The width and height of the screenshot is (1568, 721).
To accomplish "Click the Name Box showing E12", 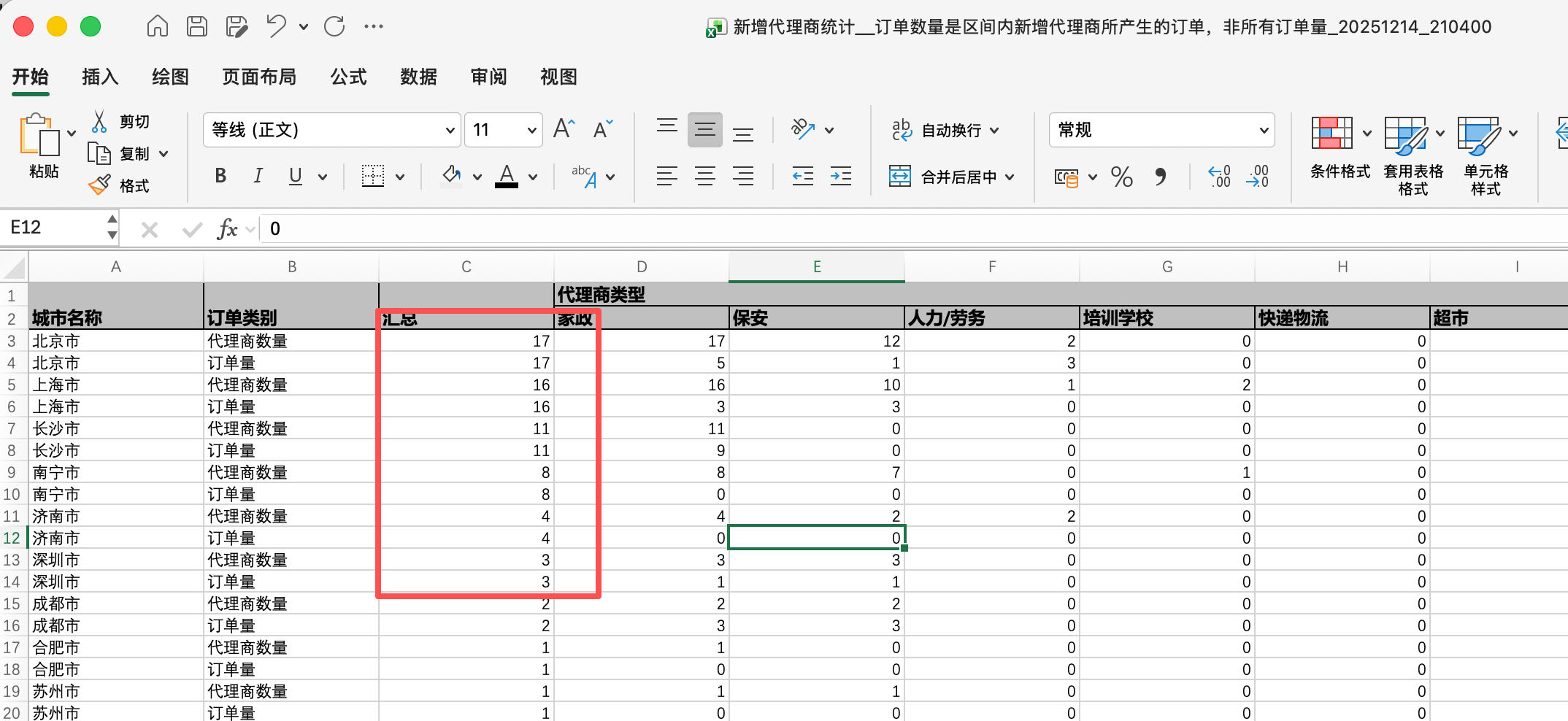I will (x=55, y=228).
